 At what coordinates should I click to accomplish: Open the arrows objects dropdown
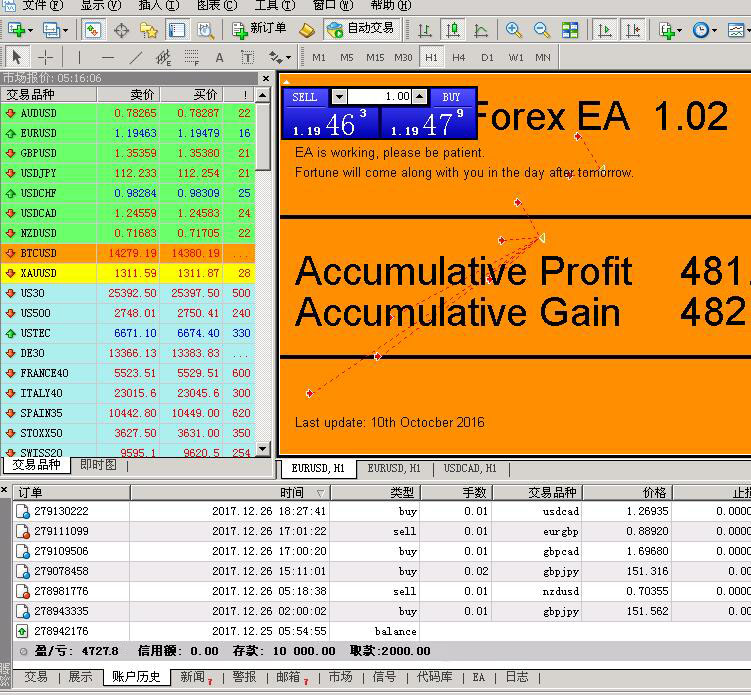coord(280,58)
